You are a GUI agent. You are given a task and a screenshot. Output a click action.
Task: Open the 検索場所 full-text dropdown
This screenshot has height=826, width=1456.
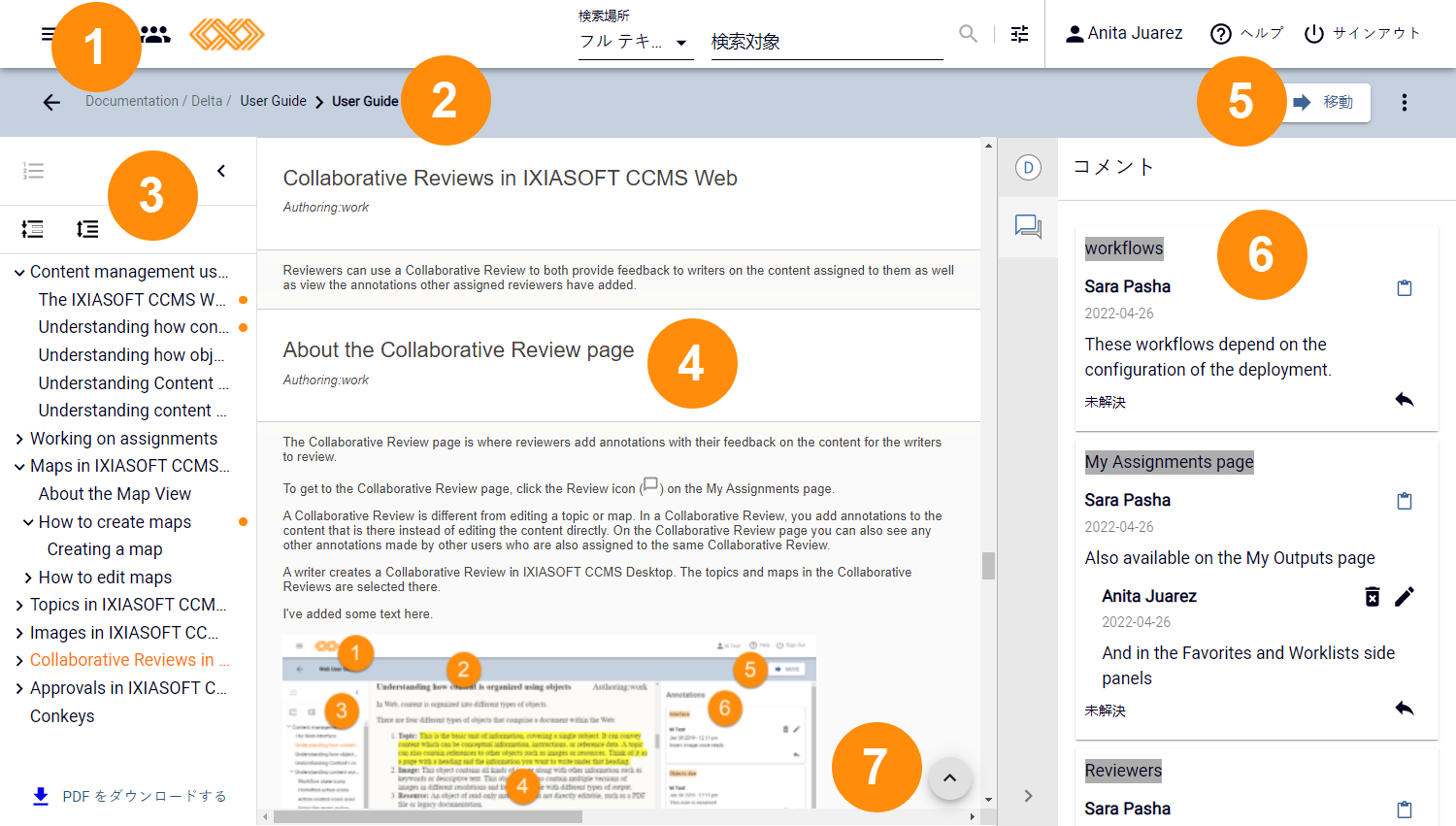[636, 42]
